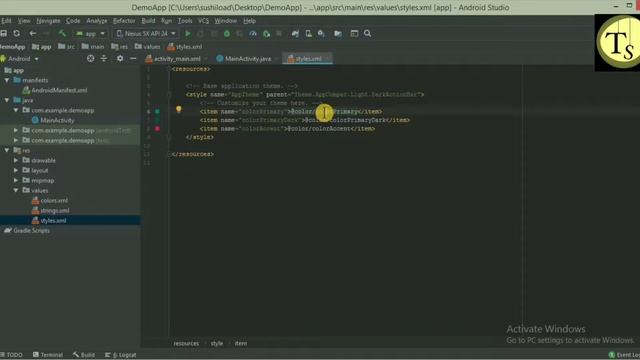Open the Event Log
This screenshot has height=360, width=640.
pyautogui.click(x=624, y=355)
